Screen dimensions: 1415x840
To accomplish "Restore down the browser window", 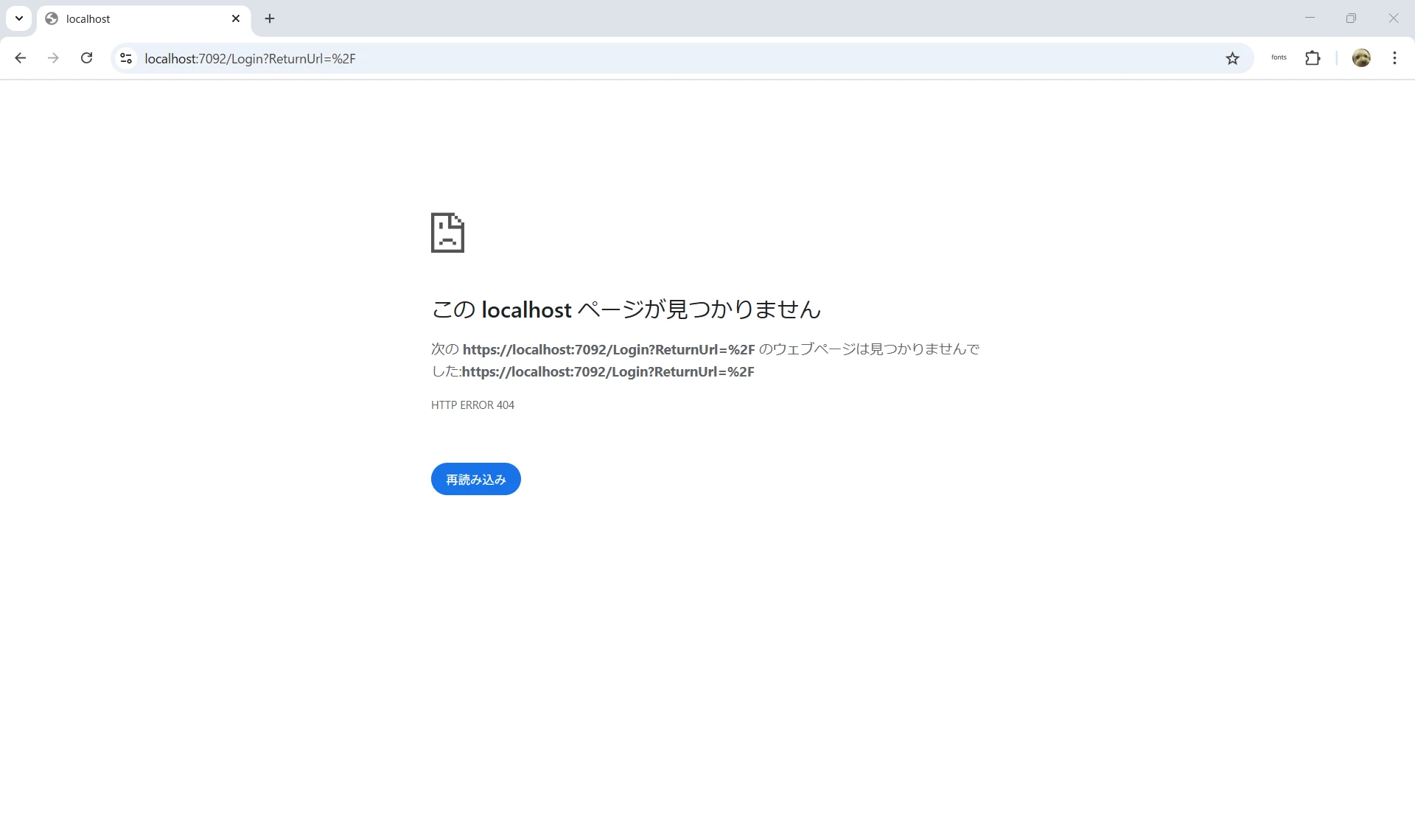I will click(x=1351, y=18).
